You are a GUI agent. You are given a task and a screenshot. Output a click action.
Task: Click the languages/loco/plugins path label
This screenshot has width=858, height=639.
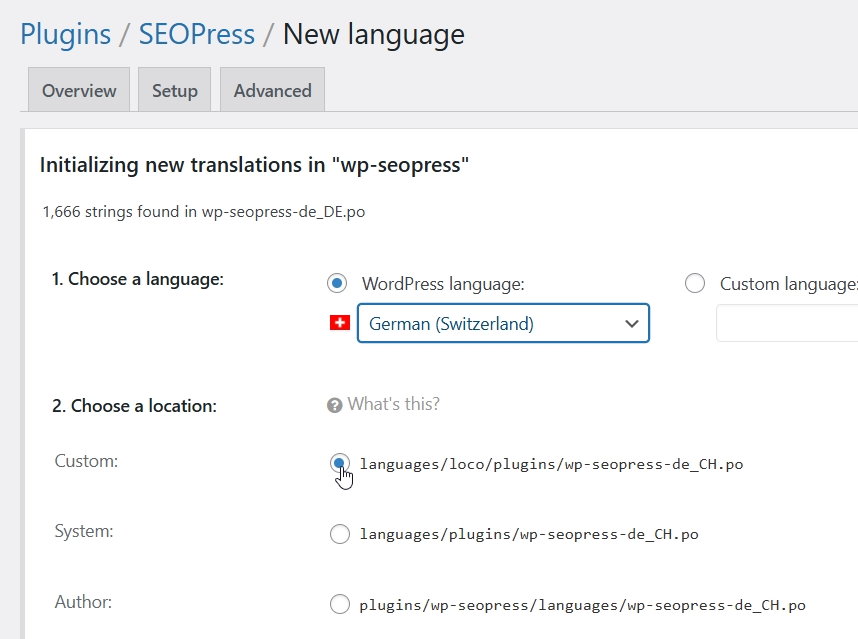coord(551,464)
